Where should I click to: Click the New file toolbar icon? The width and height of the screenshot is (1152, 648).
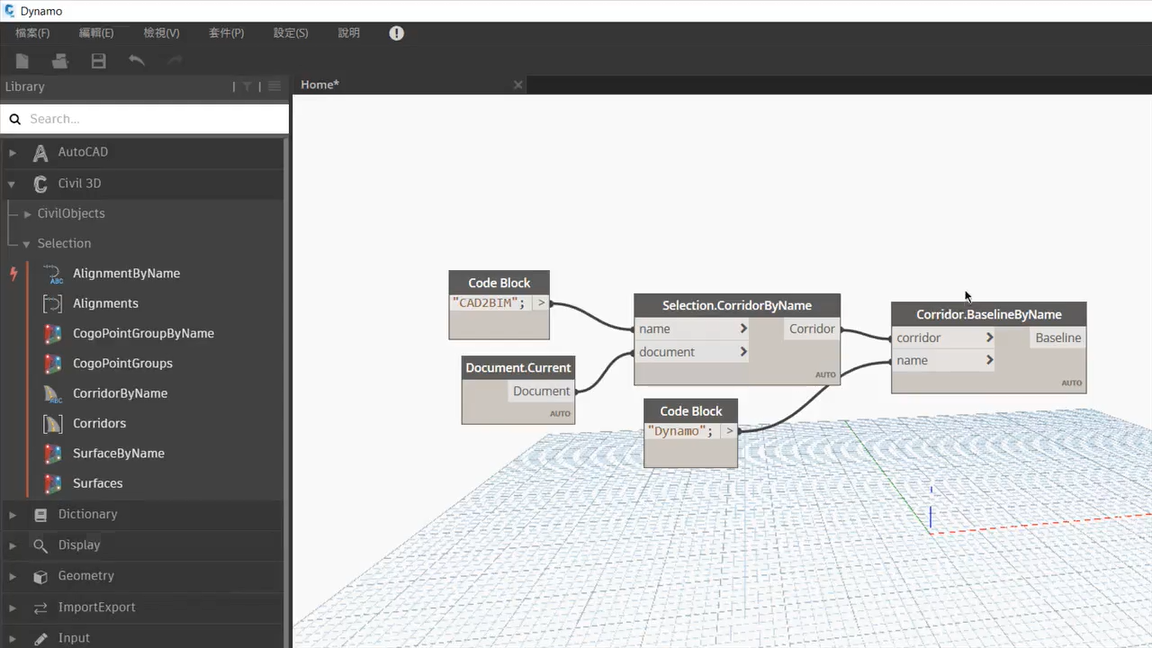22,61
